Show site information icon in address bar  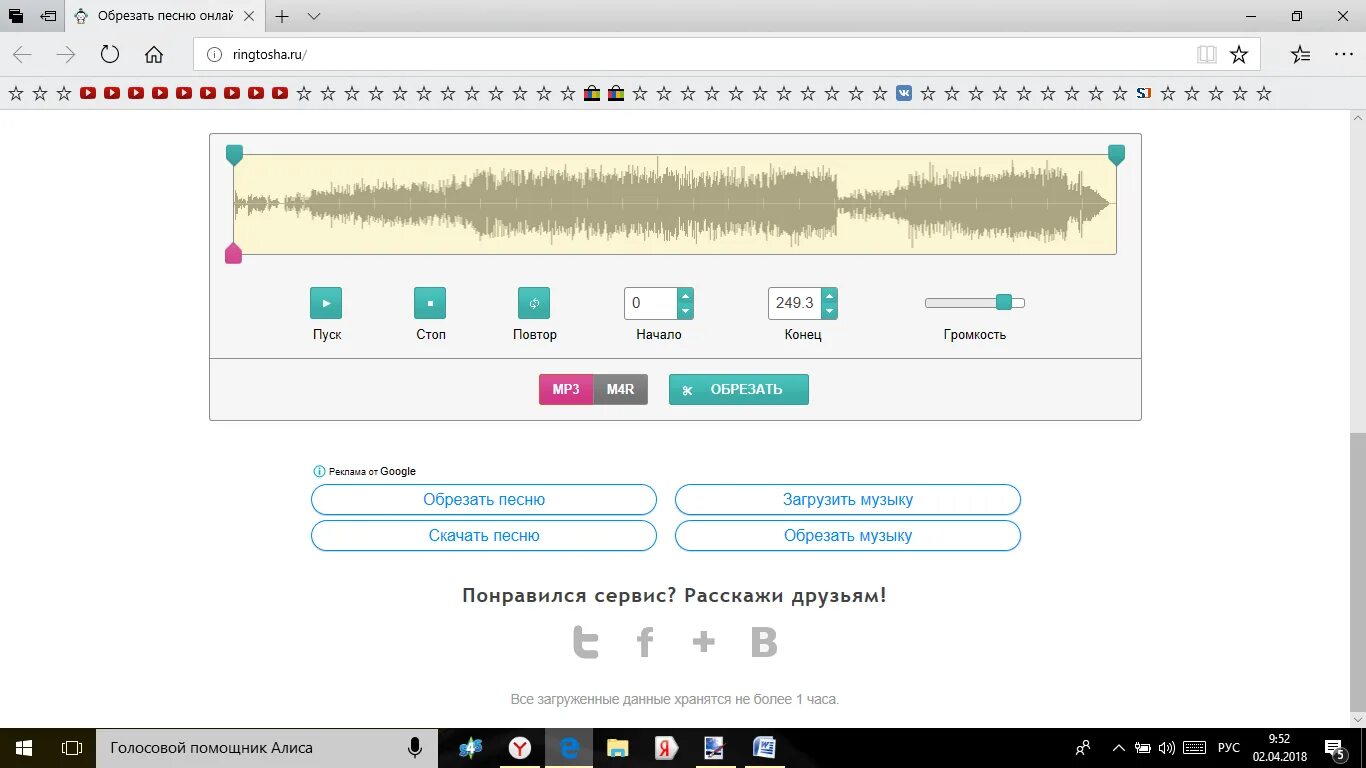[213, 55]
